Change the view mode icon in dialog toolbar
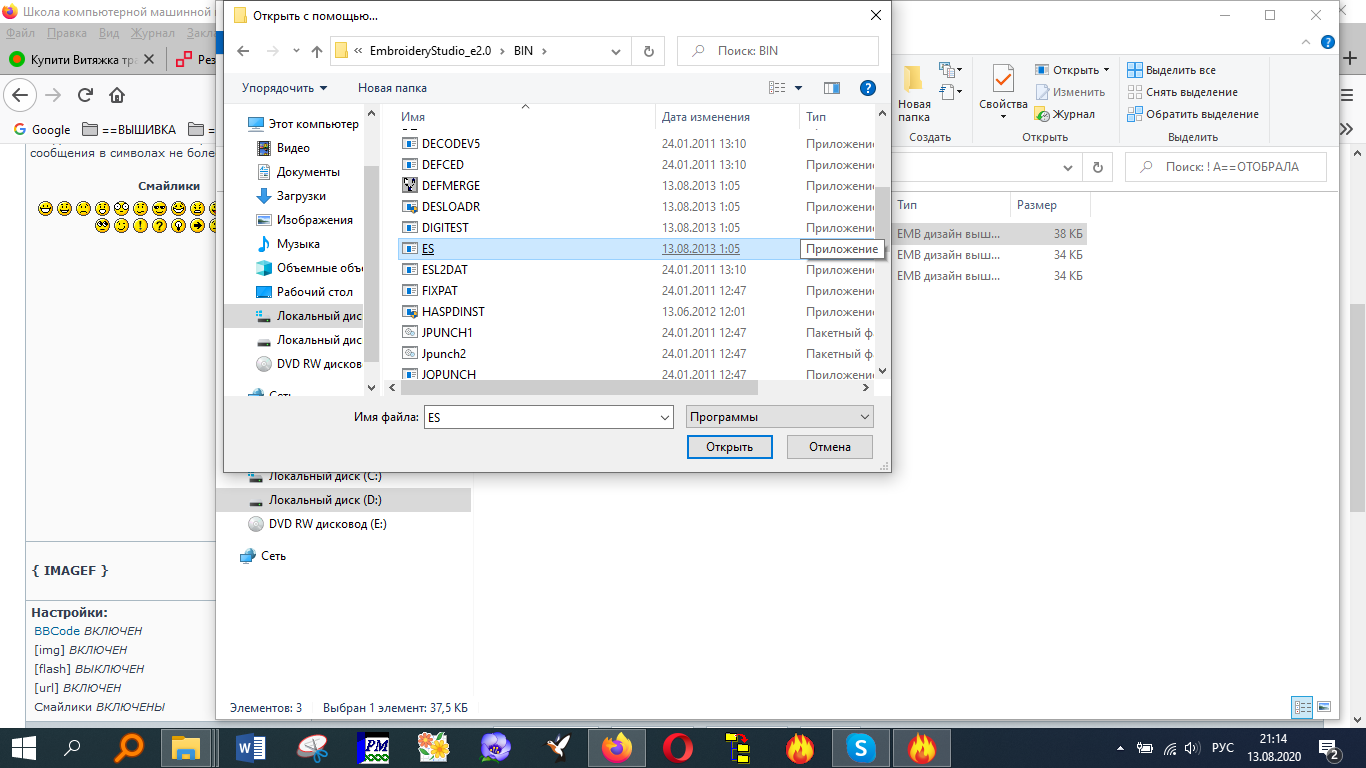 pos(777,88)
